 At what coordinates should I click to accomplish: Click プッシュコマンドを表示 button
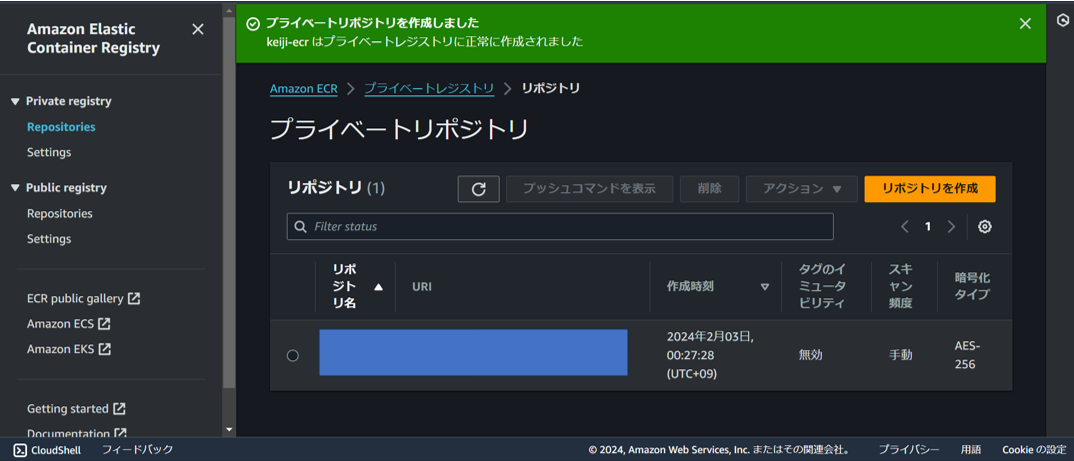[589, 189]
